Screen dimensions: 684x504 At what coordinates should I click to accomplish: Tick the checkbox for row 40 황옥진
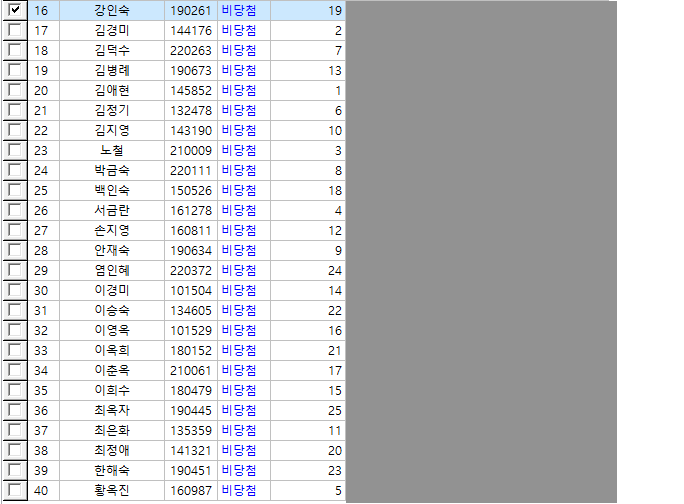[x=15, y=490]
